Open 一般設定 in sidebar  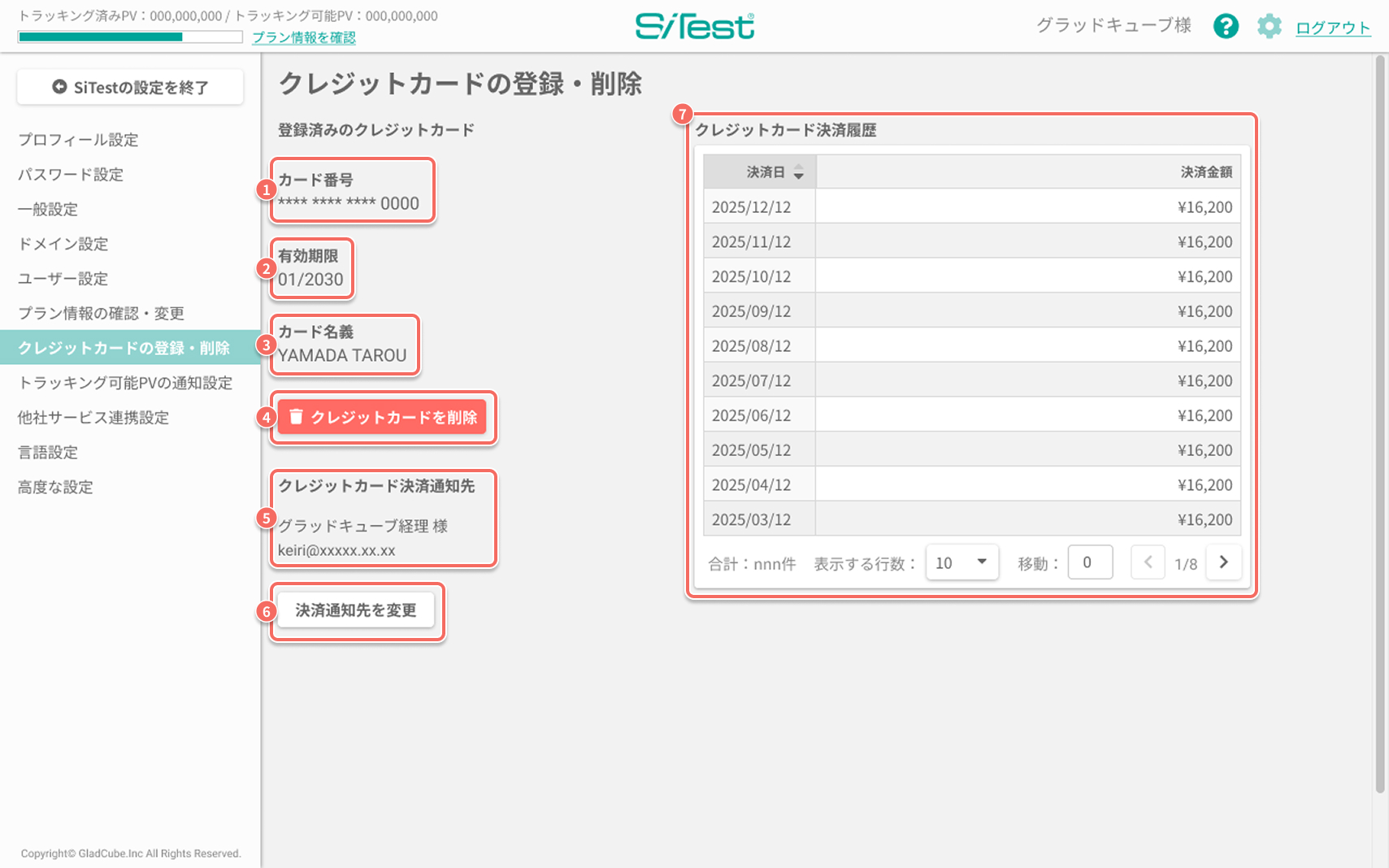pos(48,210)
